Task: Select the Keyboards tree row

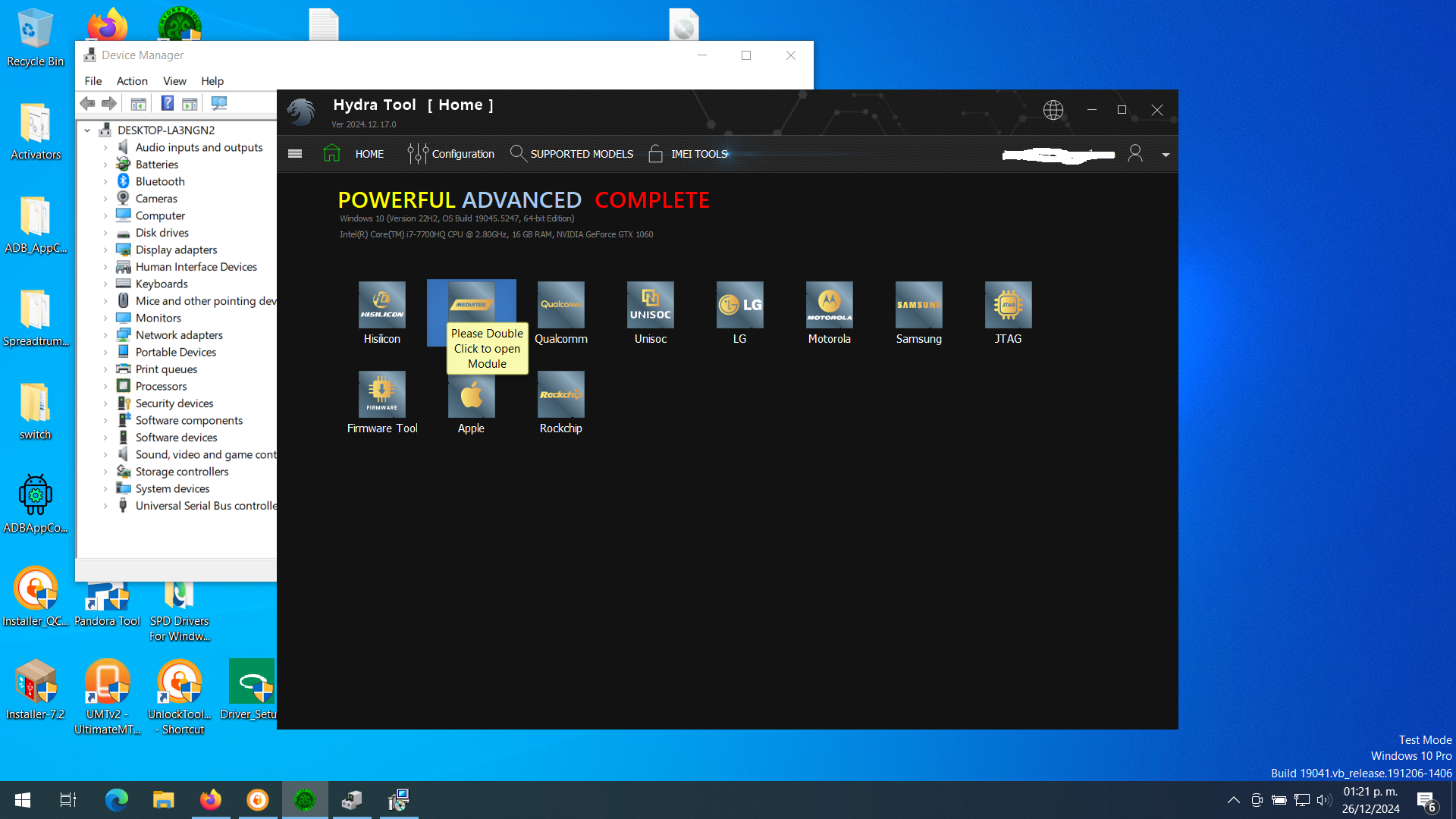Action: pos(162,284)
